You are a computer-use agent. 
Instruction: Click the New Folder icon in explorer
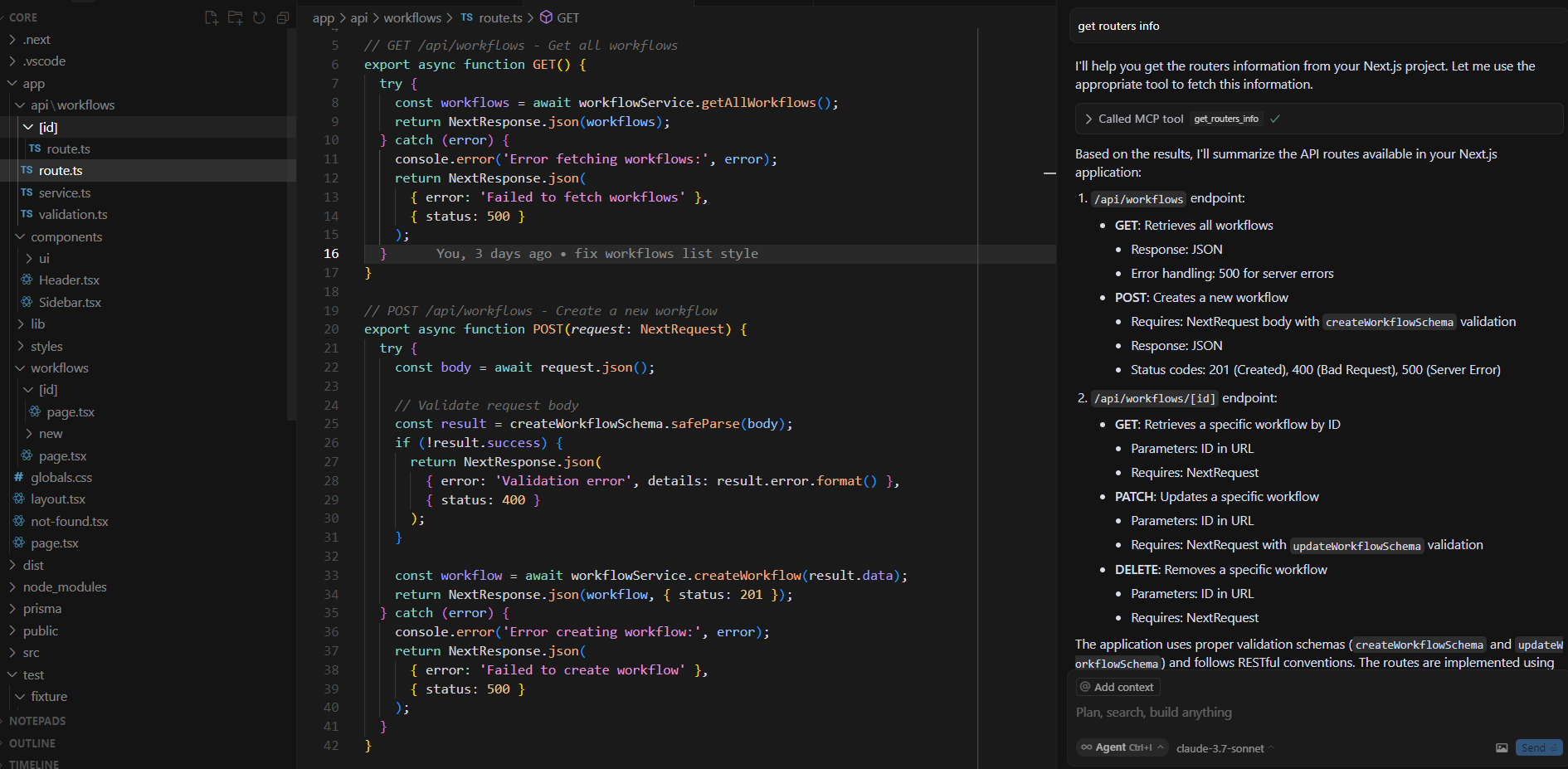(236, 17)
